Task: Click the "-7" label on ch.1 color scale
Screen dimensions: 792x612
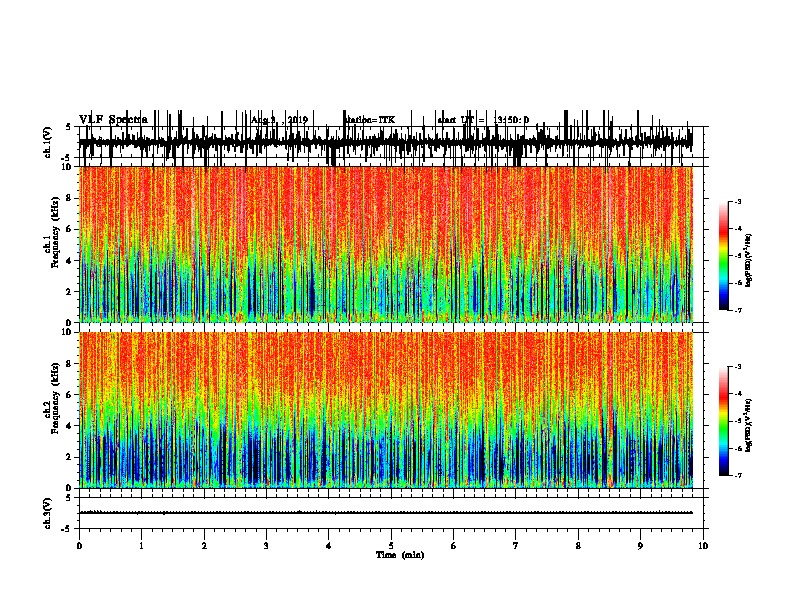Action: coord(738,310)
